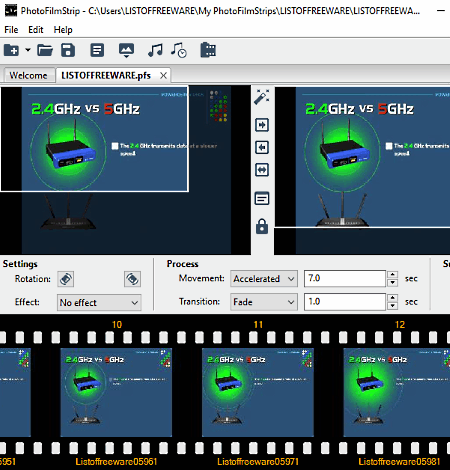The height and width of the screenshot is (470, 450).
Task: Open the new project dropdown arrow
Action: click(28, 50)
